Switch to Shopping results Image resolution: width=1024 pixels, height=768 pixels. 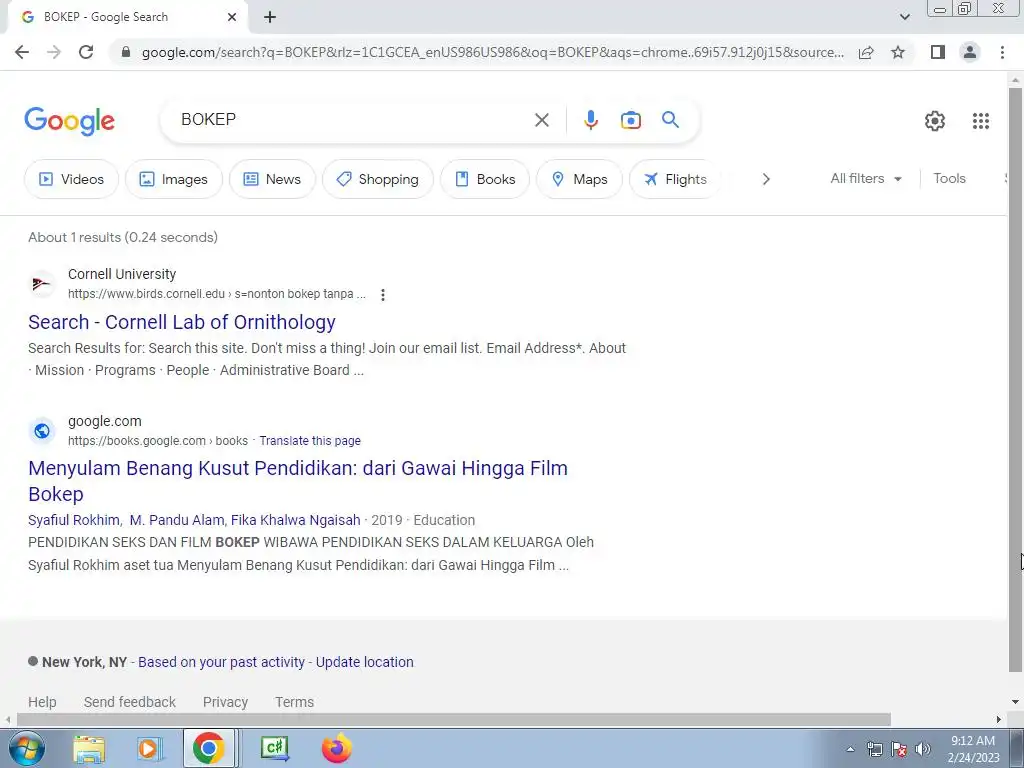[377, 179]
